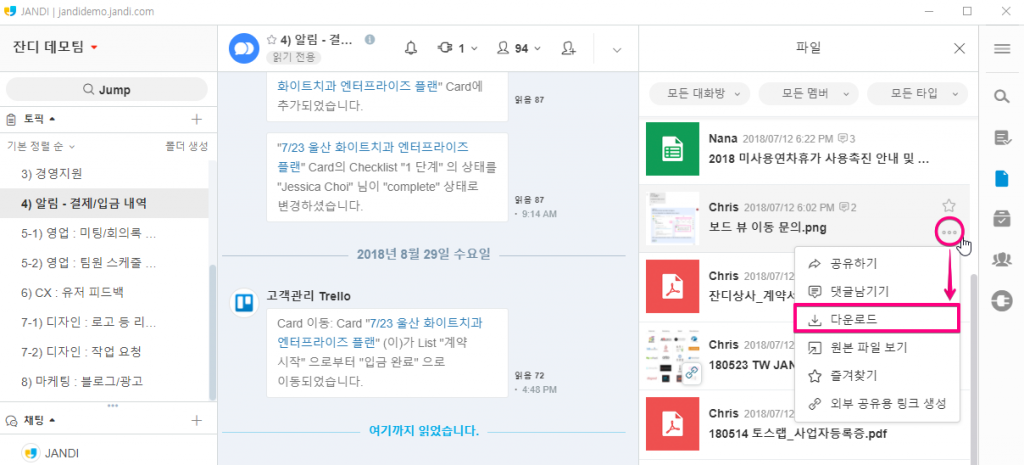Click the Jump search button

108,90
